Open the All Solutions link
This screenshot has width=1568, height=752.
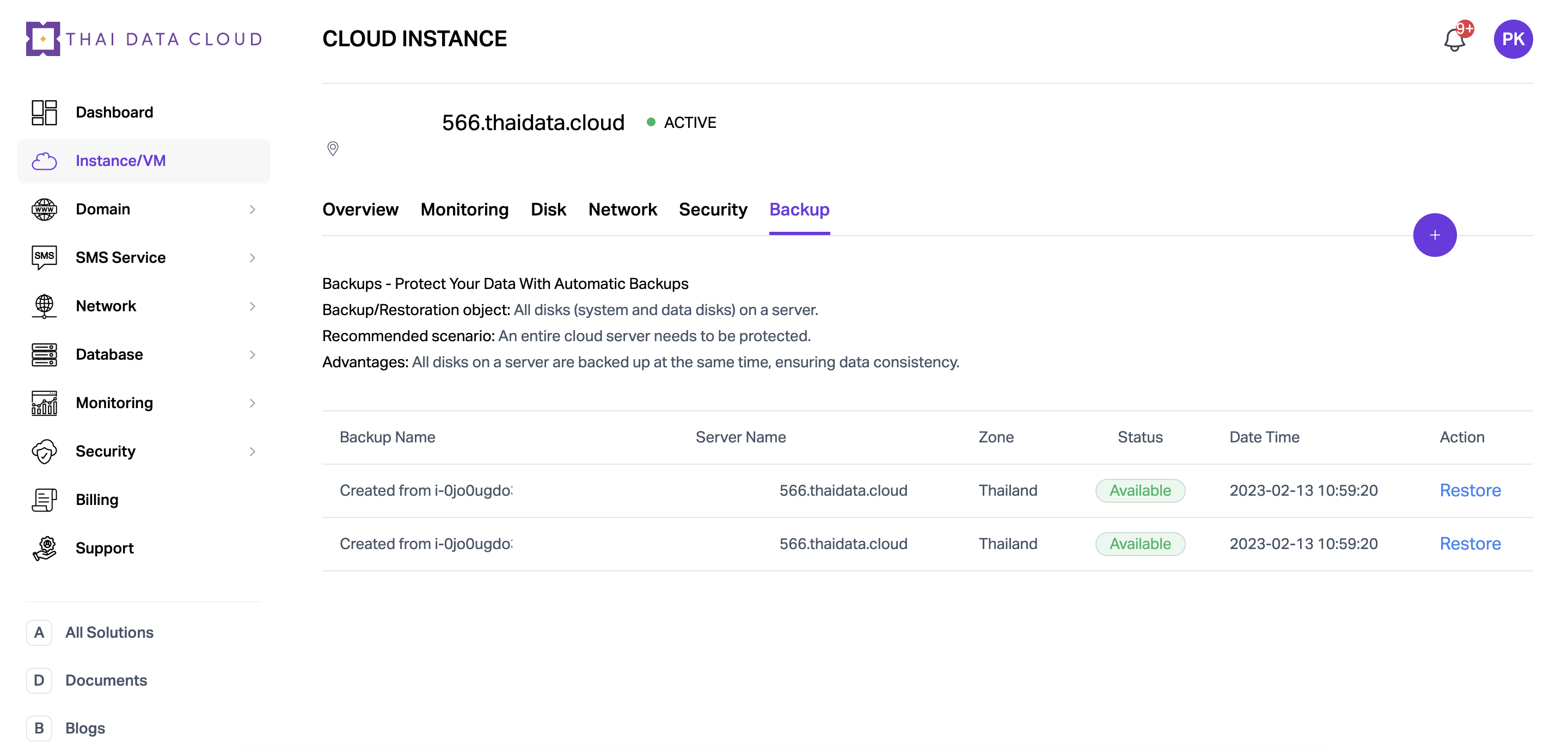click(109, 632)
